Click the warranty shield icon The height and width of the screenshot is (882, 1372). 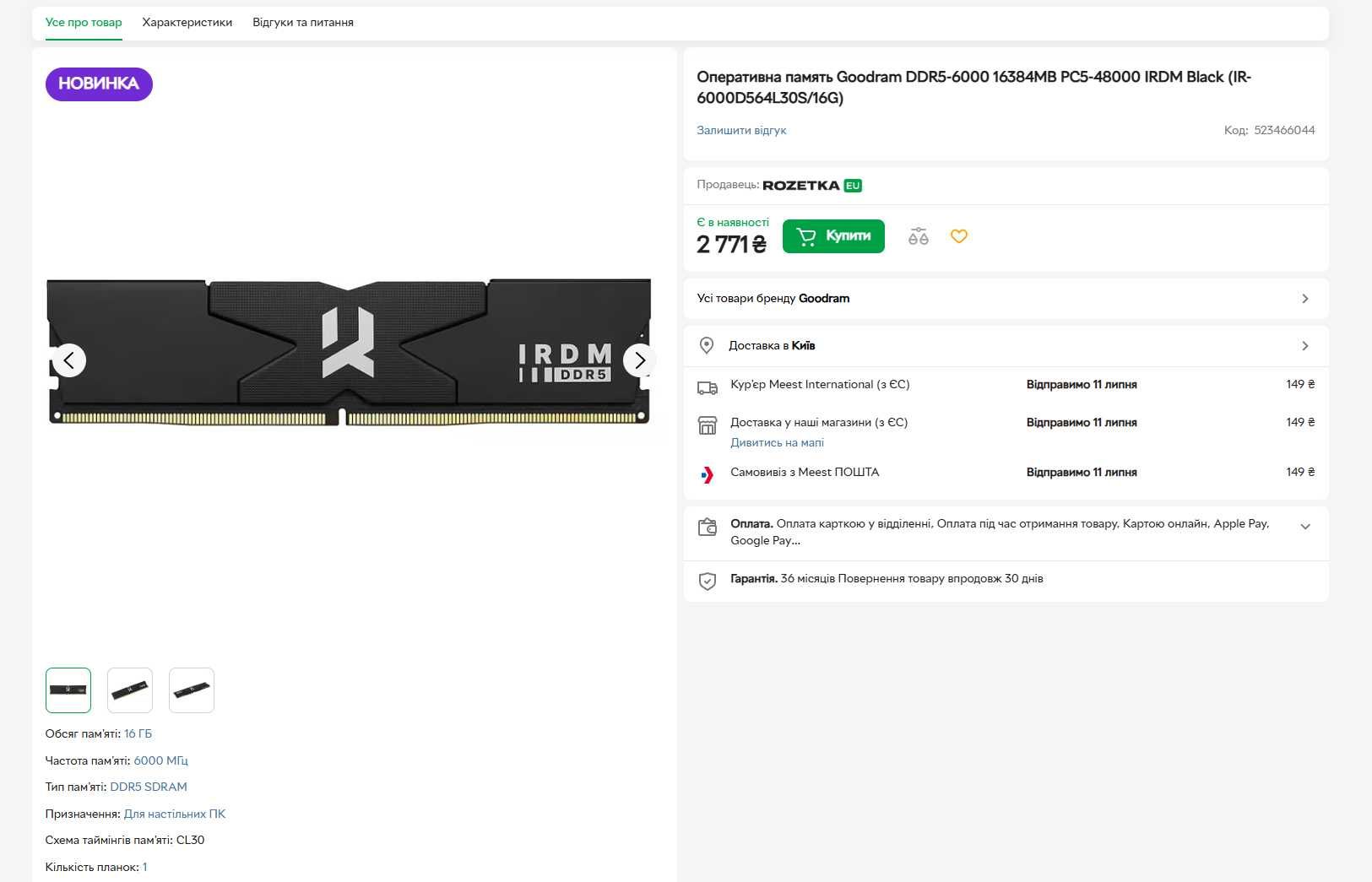[x=707, y=582]
